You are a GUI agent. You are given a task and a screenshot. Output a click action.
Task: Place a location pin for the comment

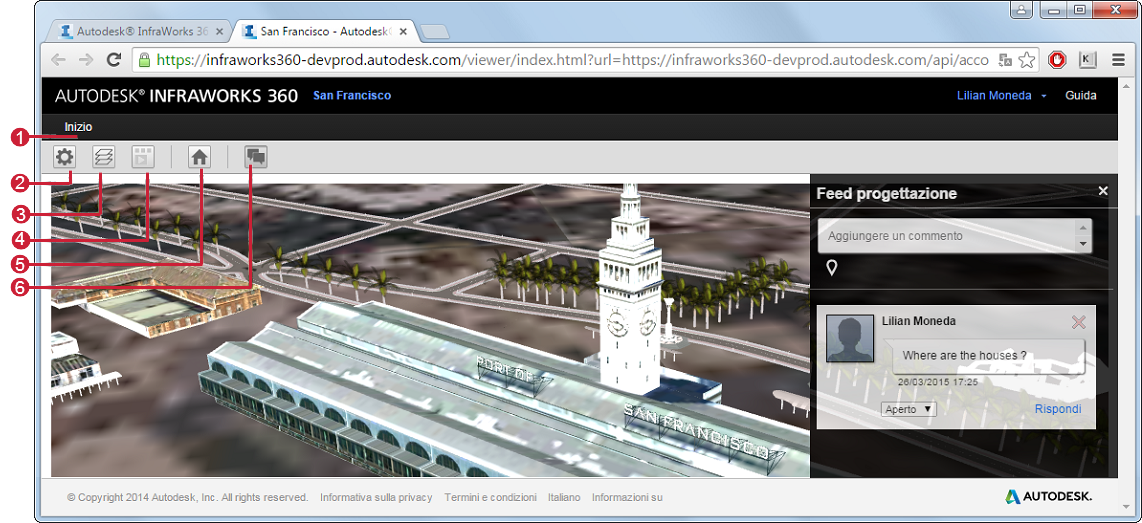[x=832, y=268]
